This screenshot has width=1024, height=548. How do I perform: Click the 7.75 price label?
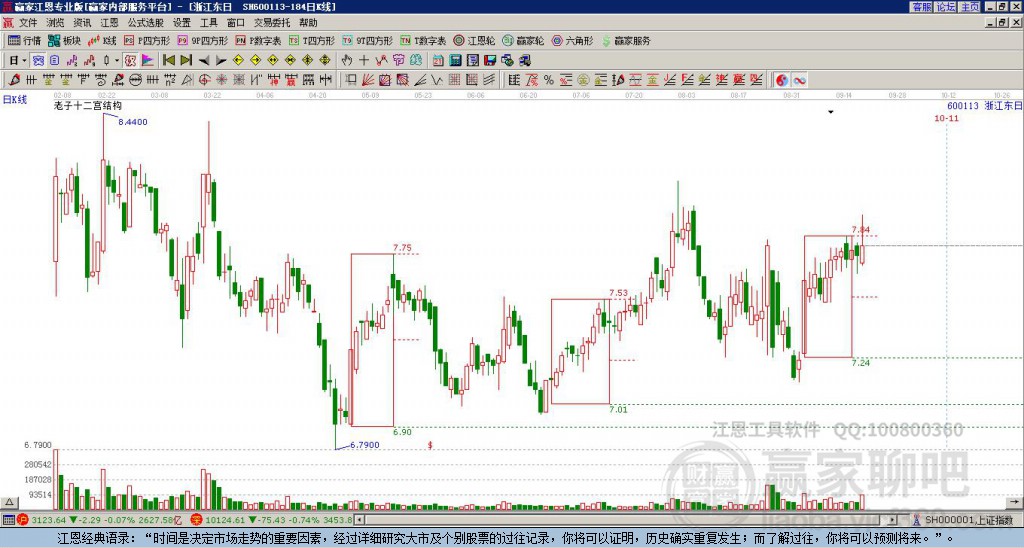tap(402, 248)
